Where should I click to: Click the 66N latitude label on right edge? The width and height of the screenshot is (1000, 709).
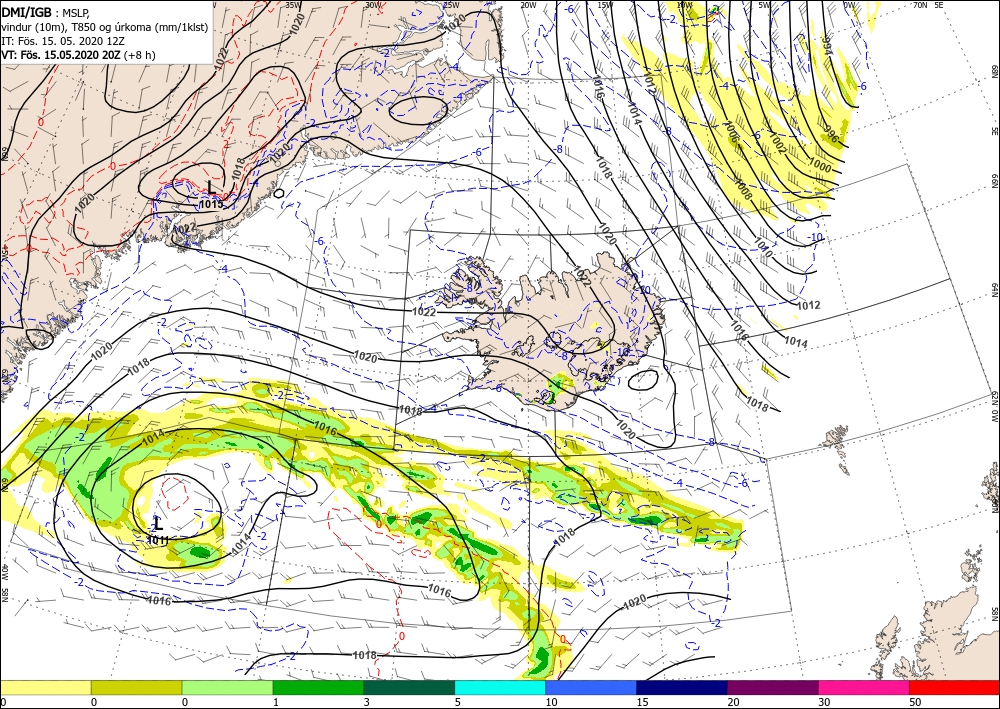point(994,182)
